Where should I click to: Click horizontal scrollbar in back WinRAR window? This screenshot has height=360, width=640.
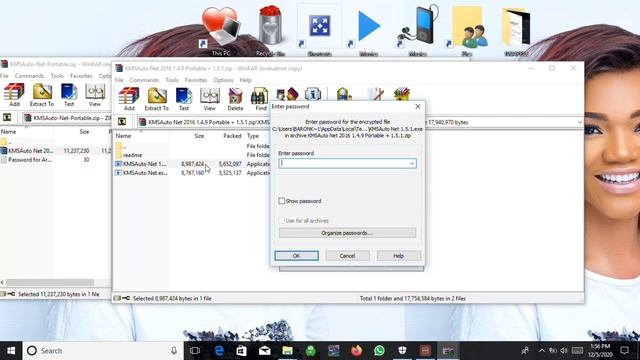pyautogui.click(x=50, y=282)
